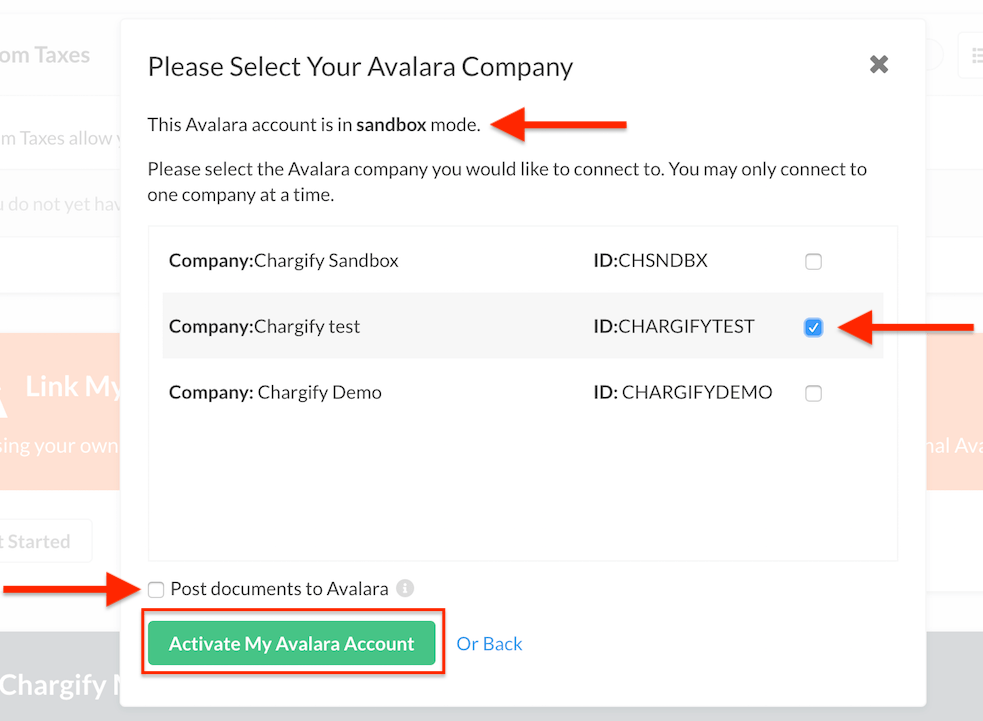Screen dimensions: 983x721
Task: Click the Link My account orange panel
Action: click(x=60, y=411)
